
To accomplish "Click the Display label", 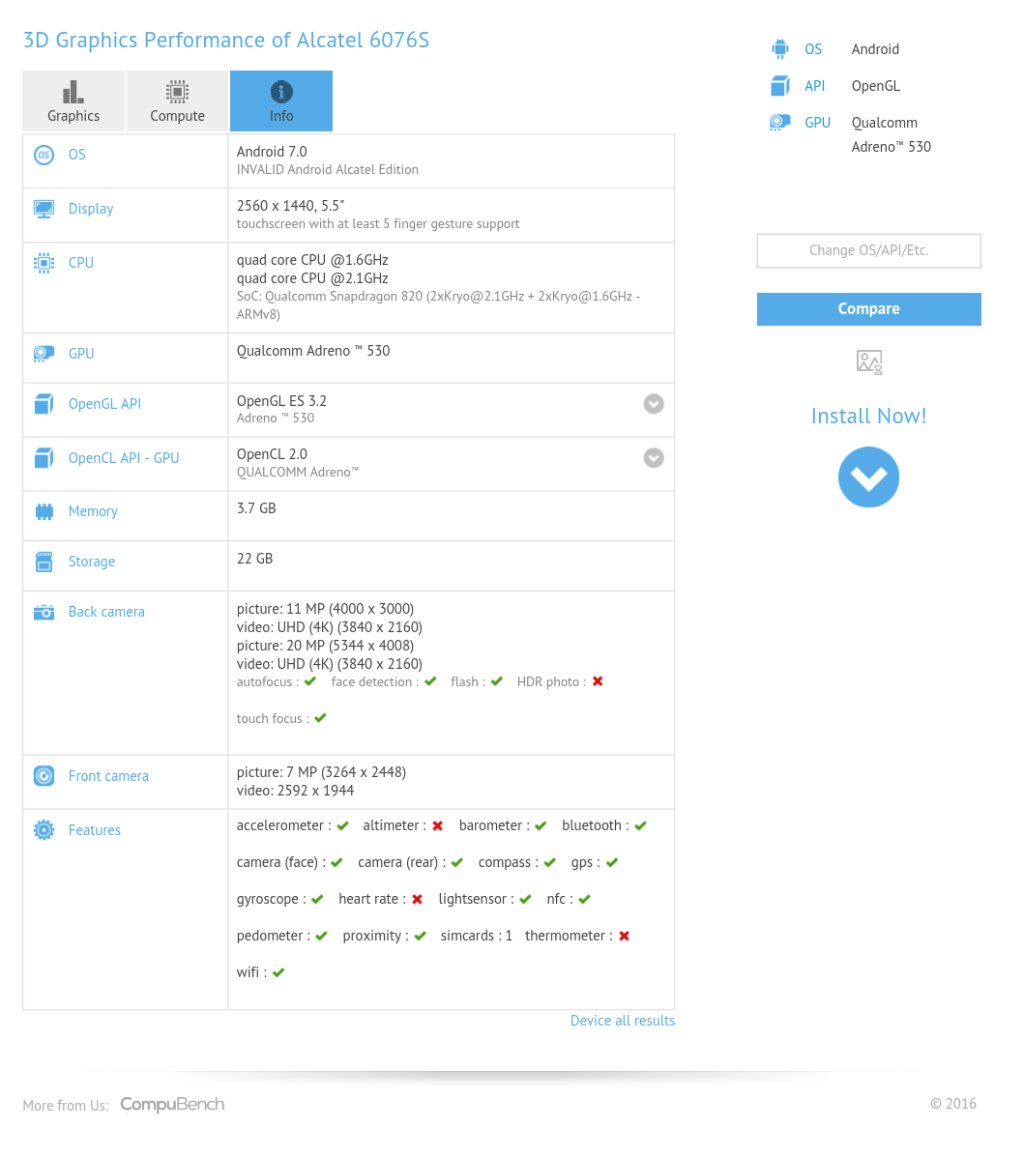I will pos(91,209).
